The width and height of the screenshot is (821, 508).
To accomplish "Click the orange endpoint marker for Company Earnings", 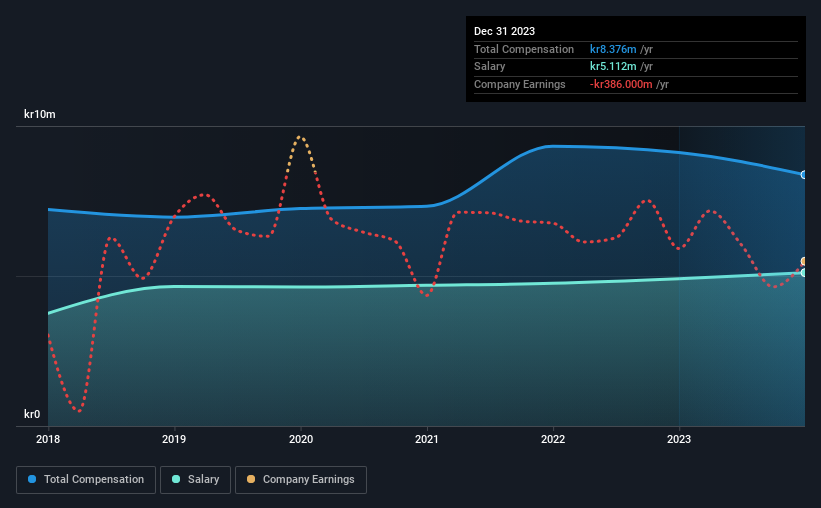I will pyautogui.click(x=803, y=261).
